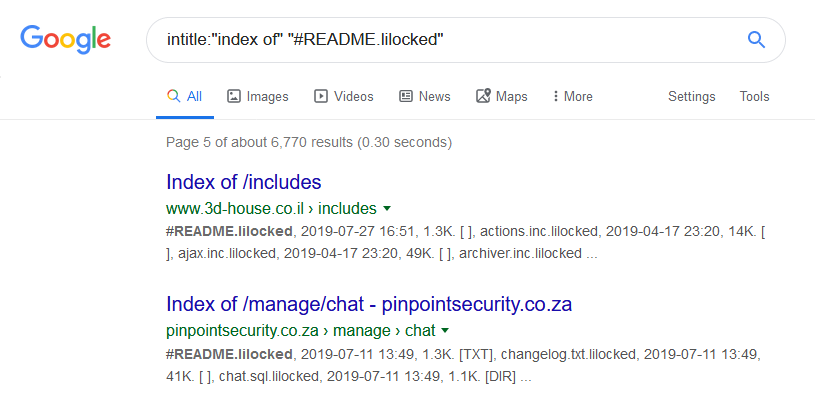Switch to the Videos tab

[x=353, y=97]
